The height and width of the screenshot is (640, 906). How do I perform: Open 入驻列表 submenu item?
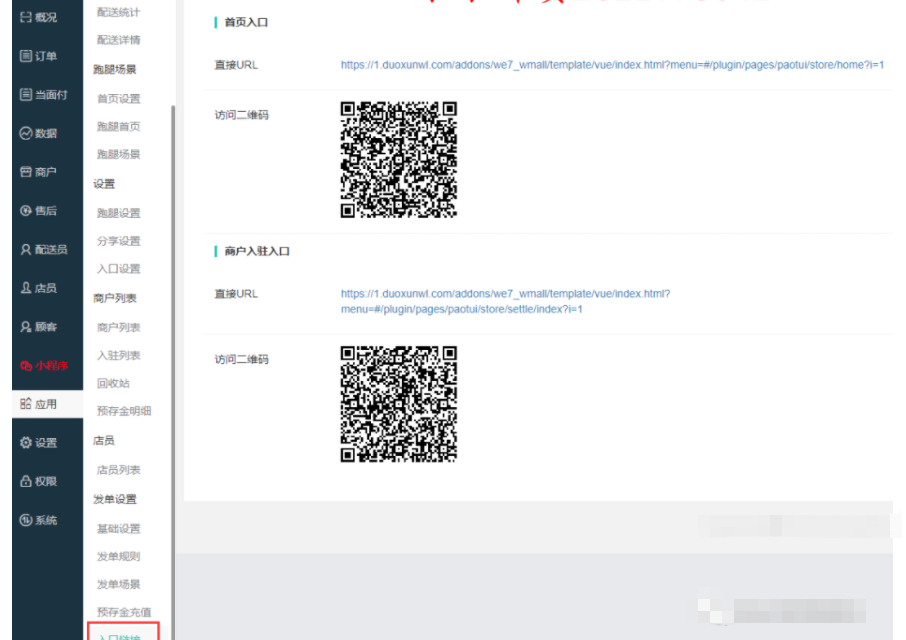click(x=118, y=355)
